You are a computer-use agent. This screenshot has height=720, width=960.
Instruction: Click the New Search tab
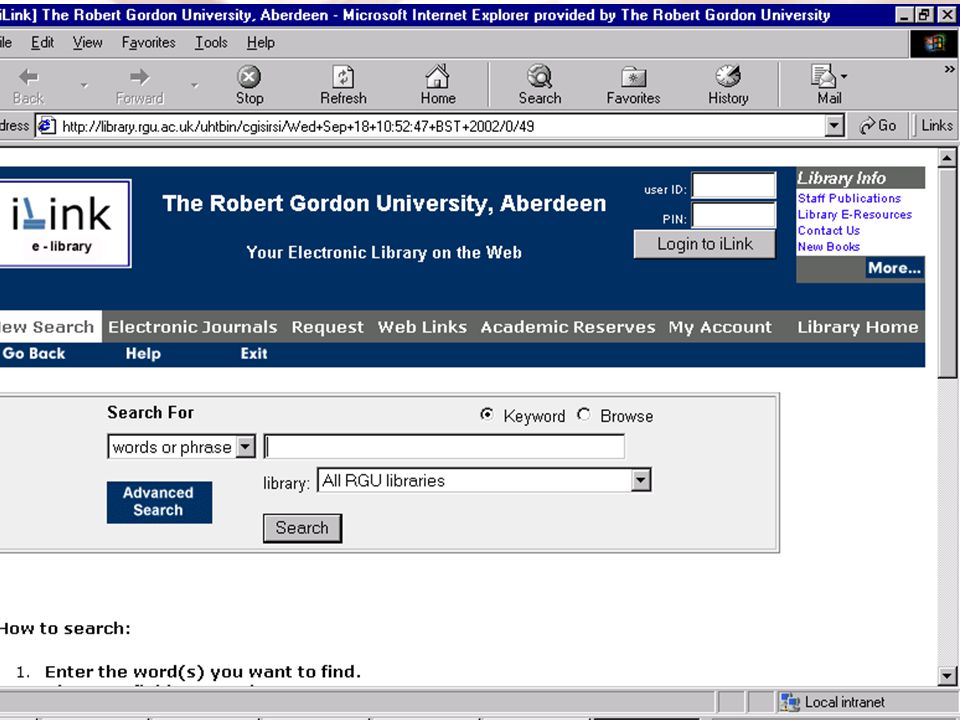point(49,326)
